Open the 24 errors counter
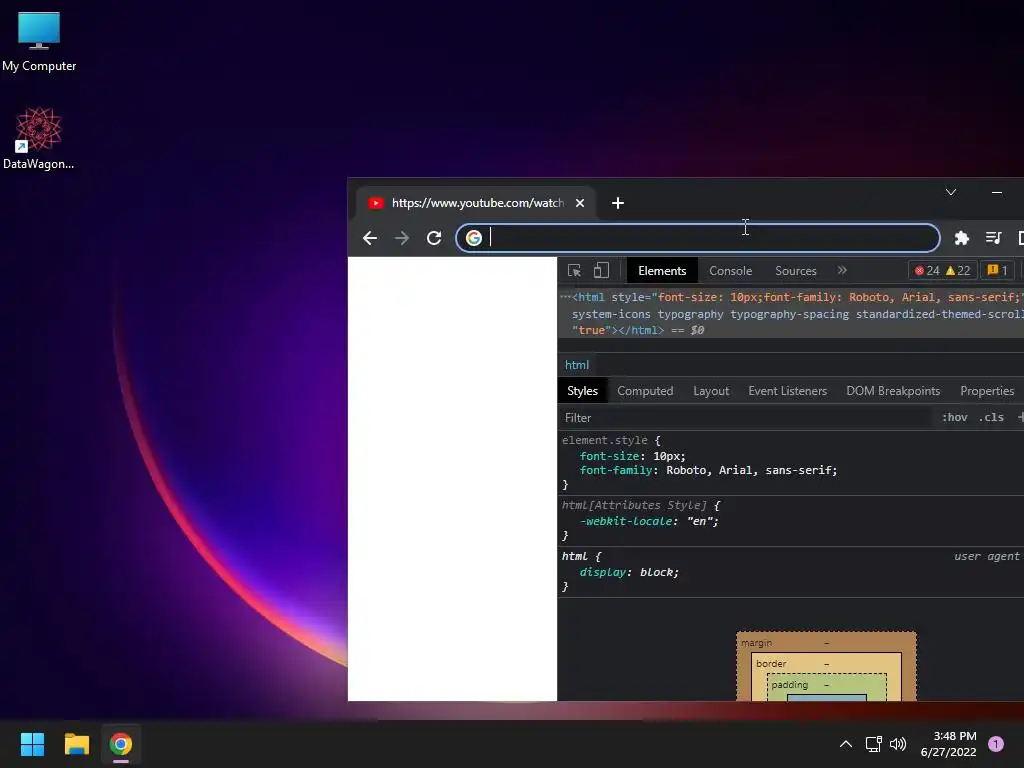1024x768 pixels. (927, 270)
